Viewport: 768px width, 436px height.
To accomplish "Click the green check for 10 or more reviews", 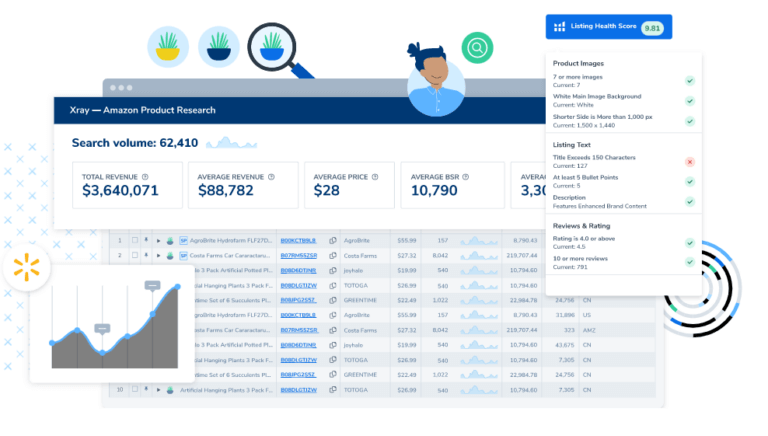I will pyautogui.click(x=690, y=262).
